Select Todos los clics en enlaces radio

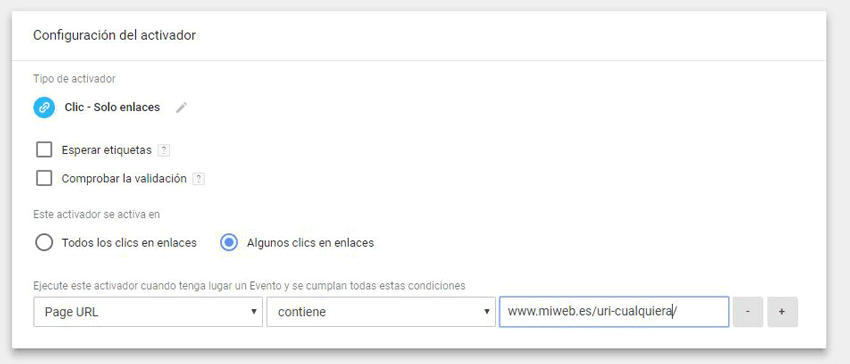point(44,242)
